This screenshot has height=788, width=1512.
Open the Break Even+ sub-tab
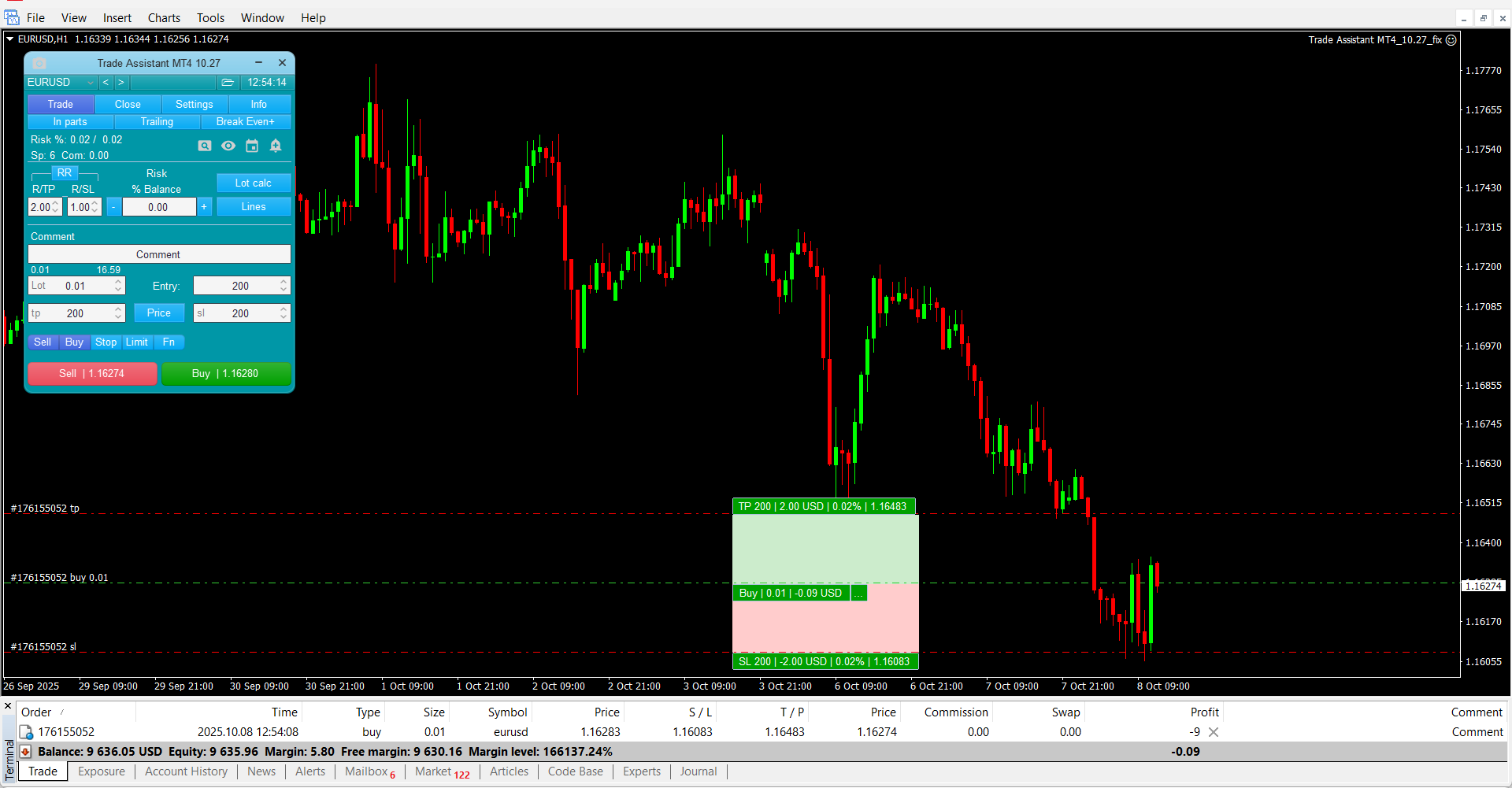click(246, 122)
